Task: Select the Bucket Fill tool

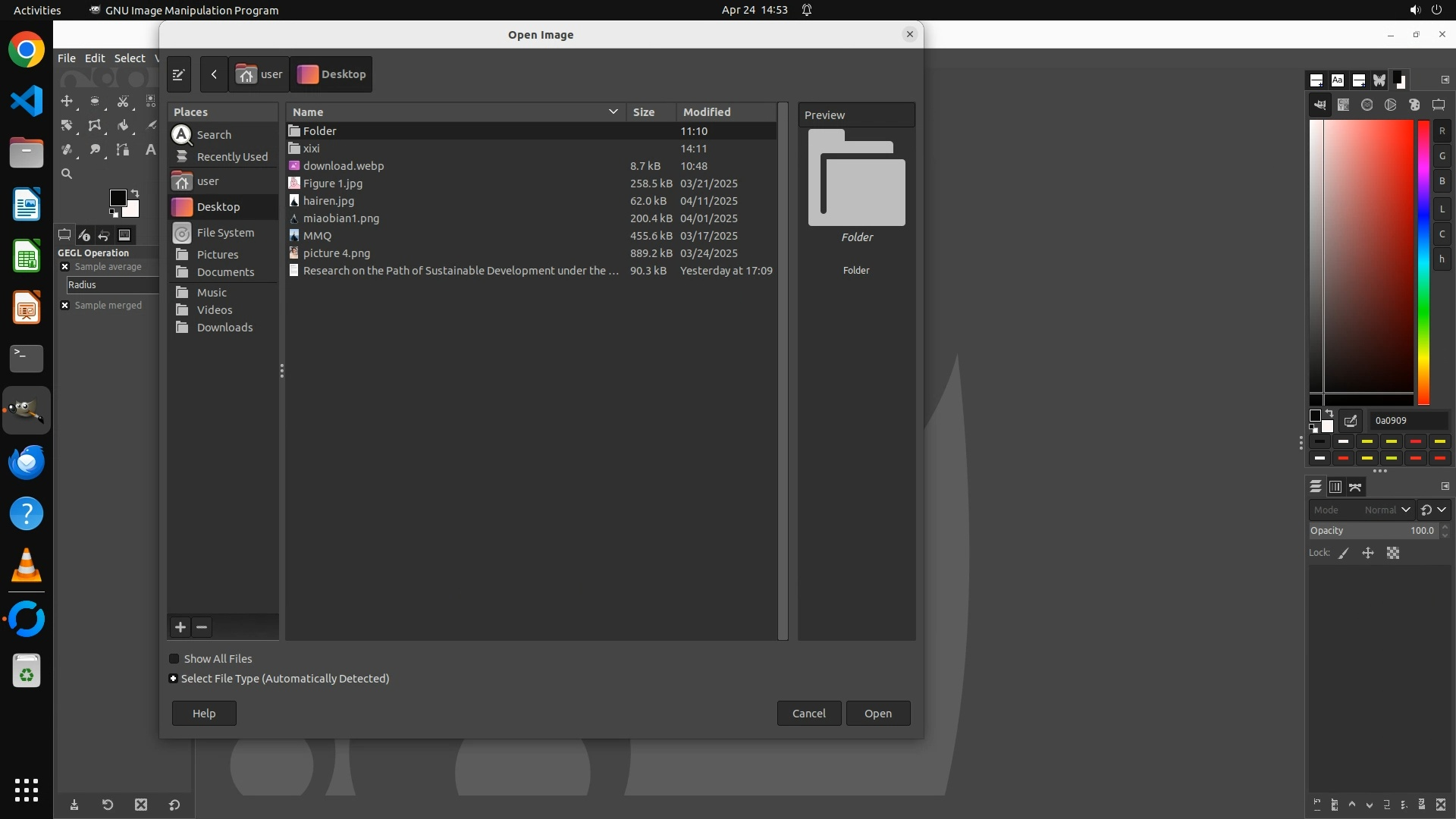Action: (123, 125)
